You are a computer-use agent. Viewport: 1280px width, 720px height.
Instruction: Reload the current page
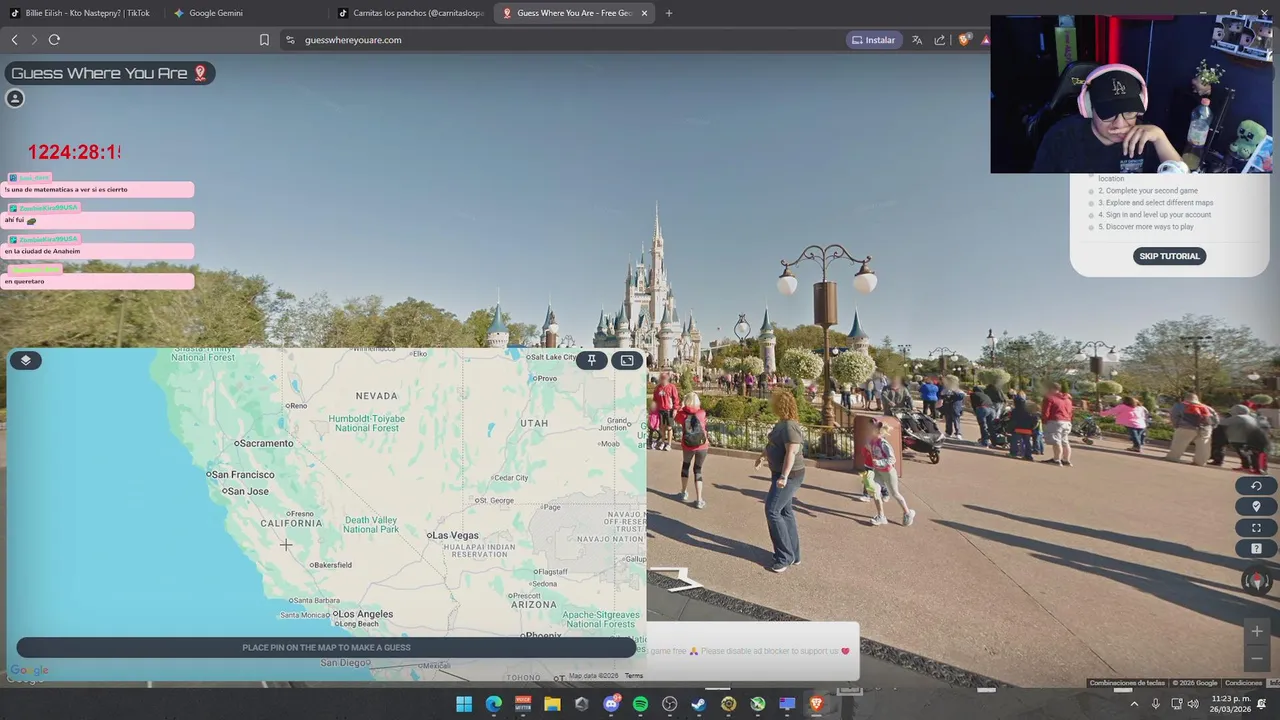point(55,40)
